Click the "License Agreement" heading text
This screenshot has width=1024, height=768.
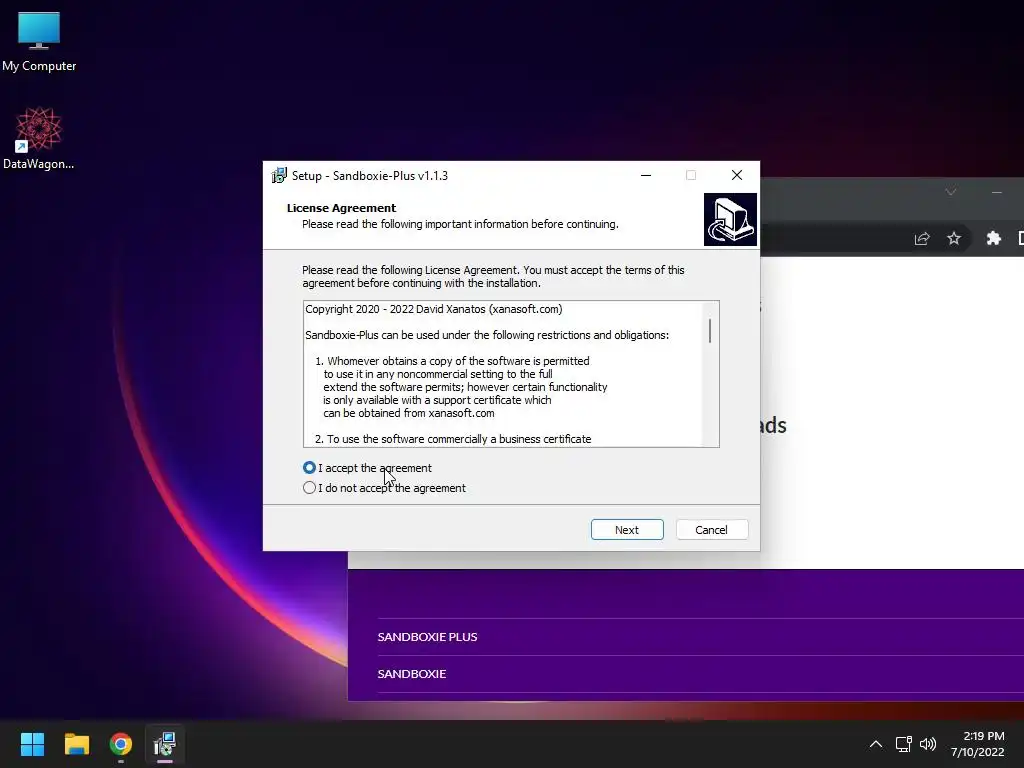pyautogui.click(x=341, y=208)
